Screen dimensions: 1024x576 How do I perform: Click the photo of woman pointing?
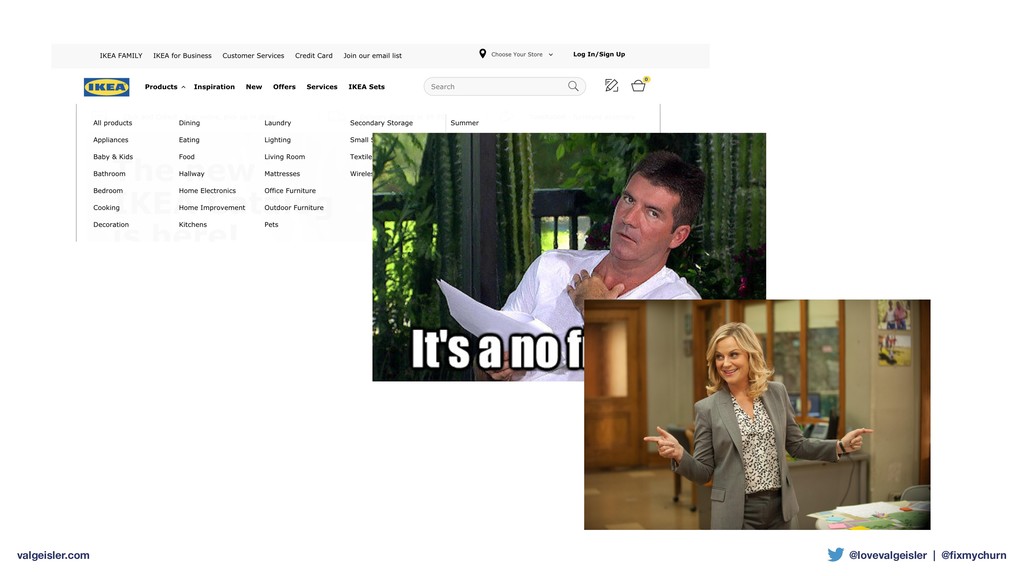click(757, 415)
